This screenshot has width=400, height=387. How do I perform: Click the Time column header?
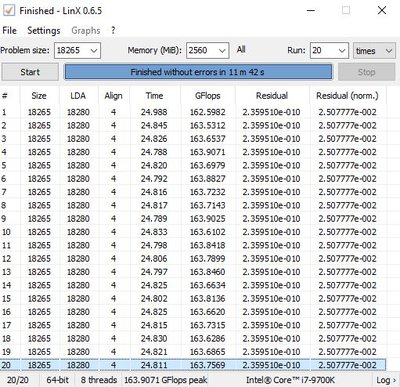pyautogui.click(x=154, y=96)
